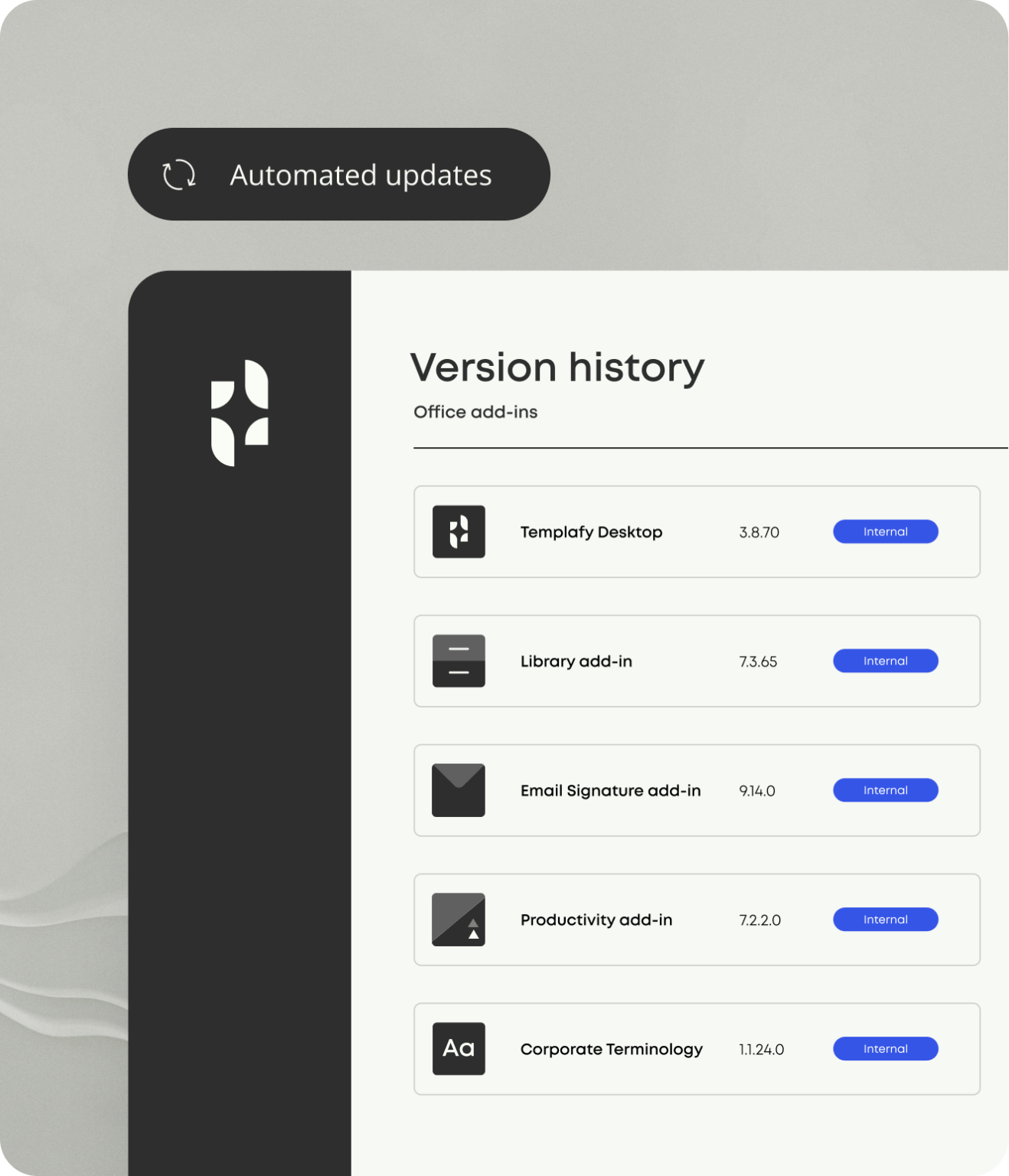
Task: Select the Corporate Terminology Aa icon
Action: (x=459, y=1049)
